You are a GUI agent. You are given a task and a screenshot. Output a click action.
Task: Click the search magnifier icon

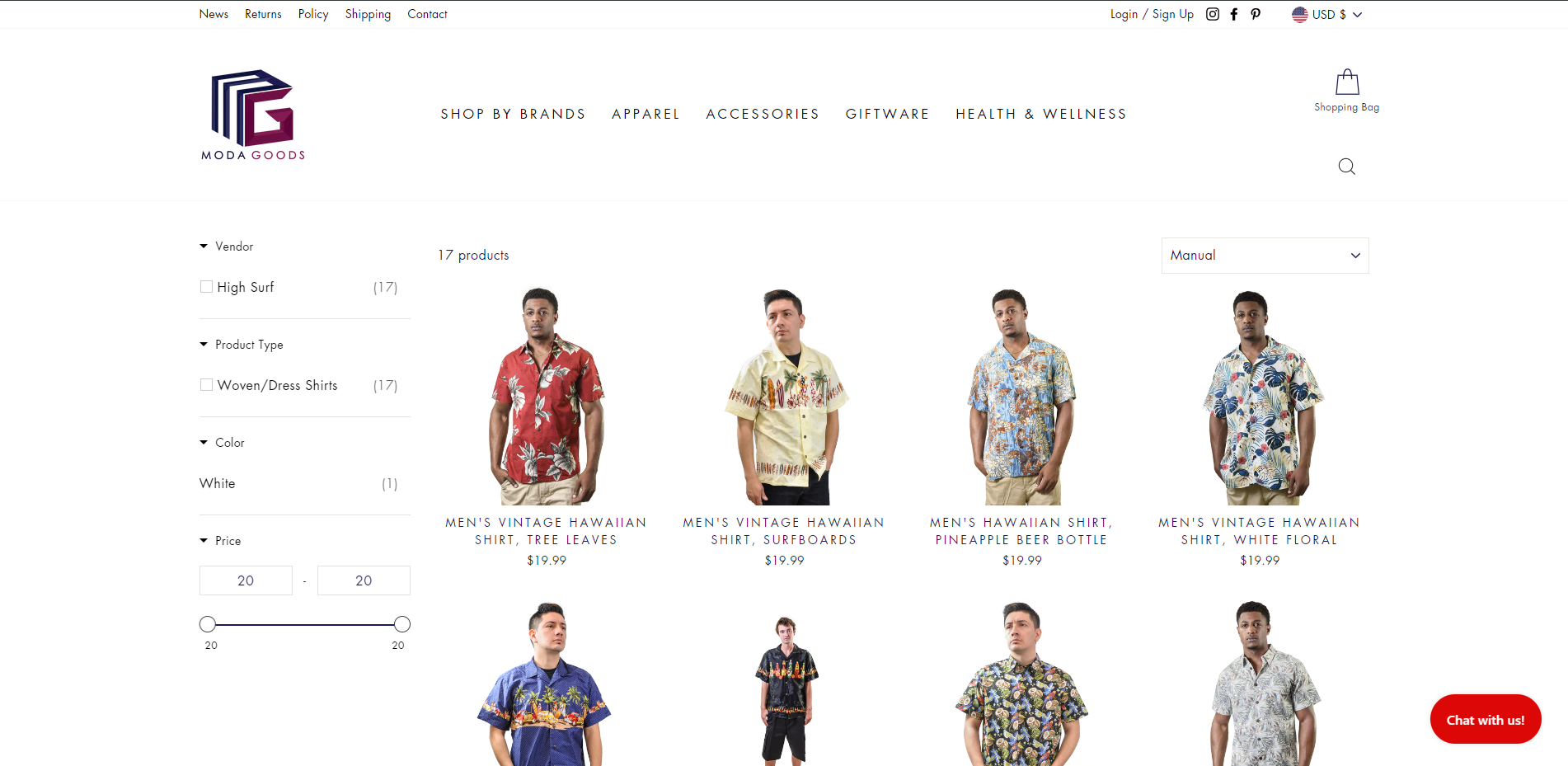pyautogui.click(x=1347, y=167)
